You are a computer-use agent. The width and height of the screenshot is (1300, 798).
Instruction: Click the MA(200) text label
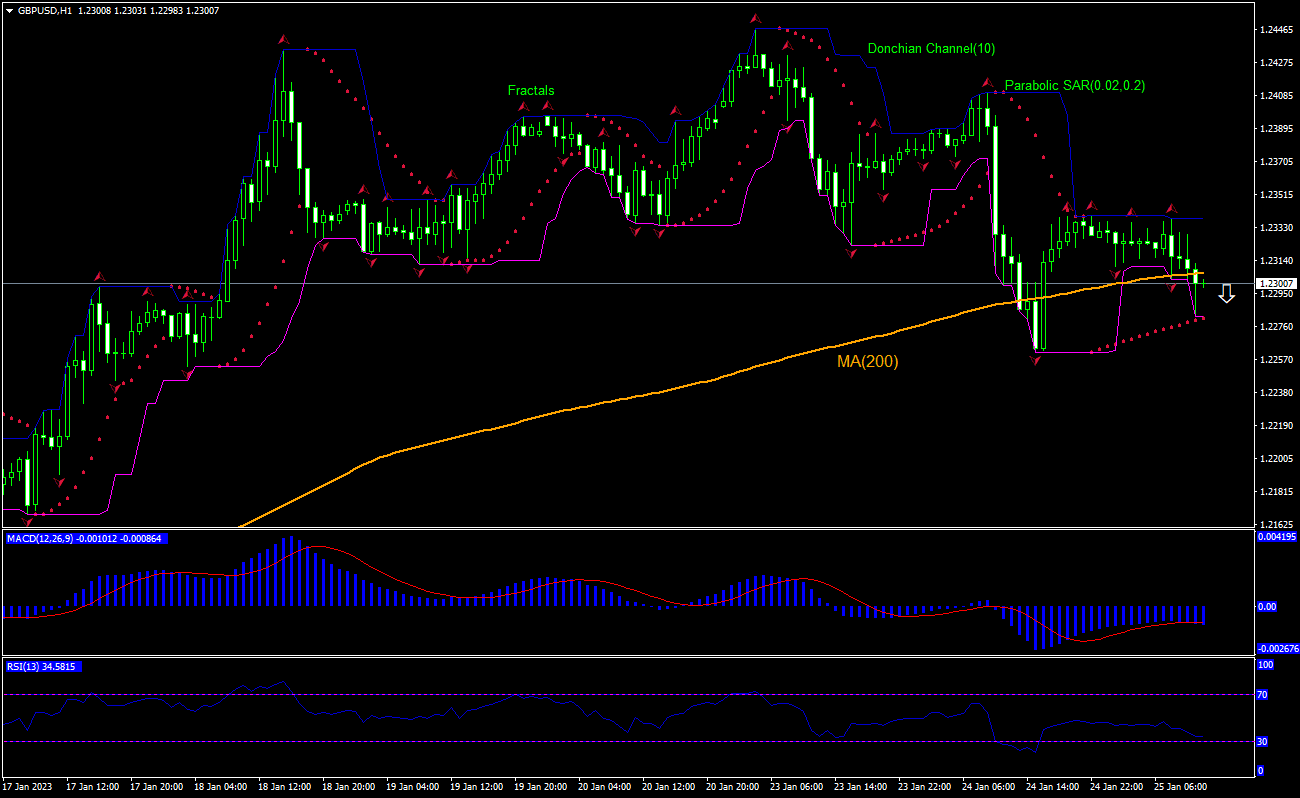point(866,361)
